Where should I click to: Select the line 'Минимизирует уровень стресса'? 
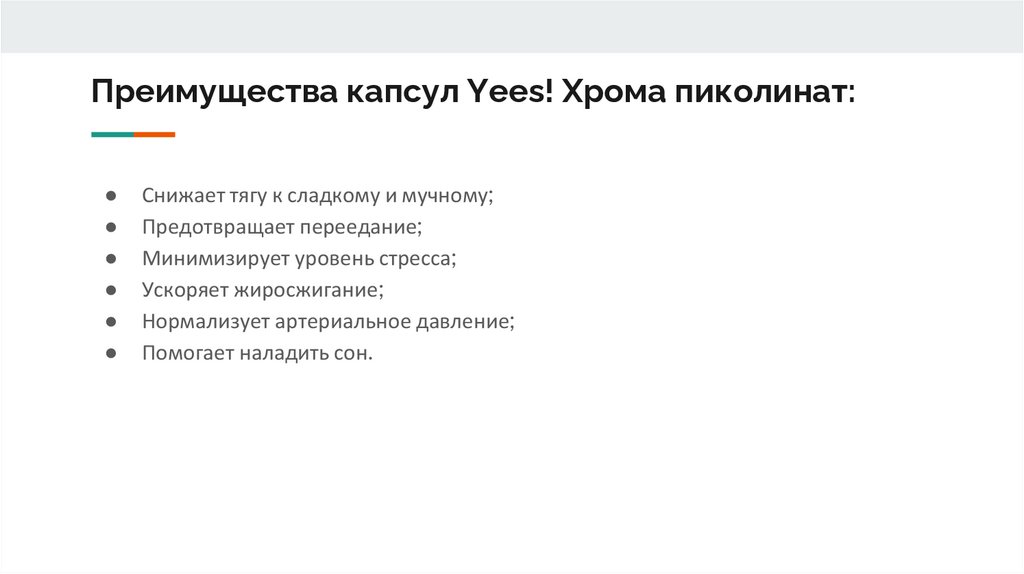pos(298,258)
